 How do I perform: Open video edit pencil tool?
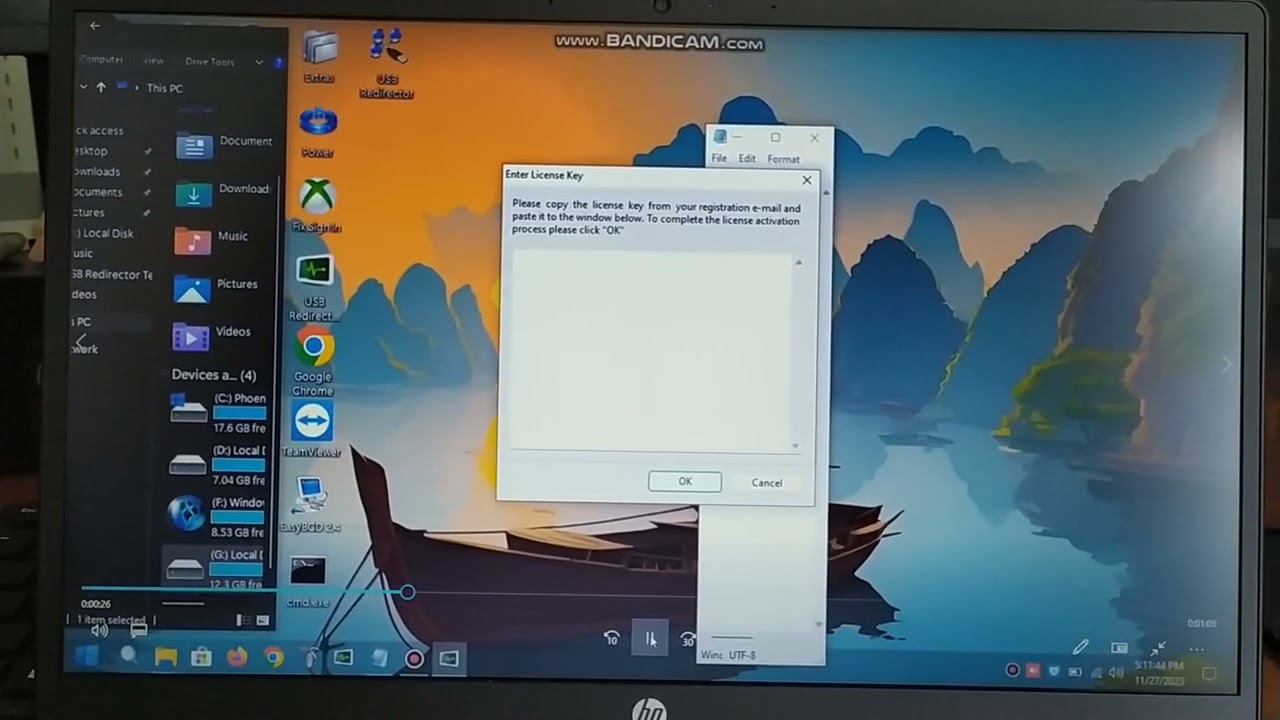[1080, 648]
